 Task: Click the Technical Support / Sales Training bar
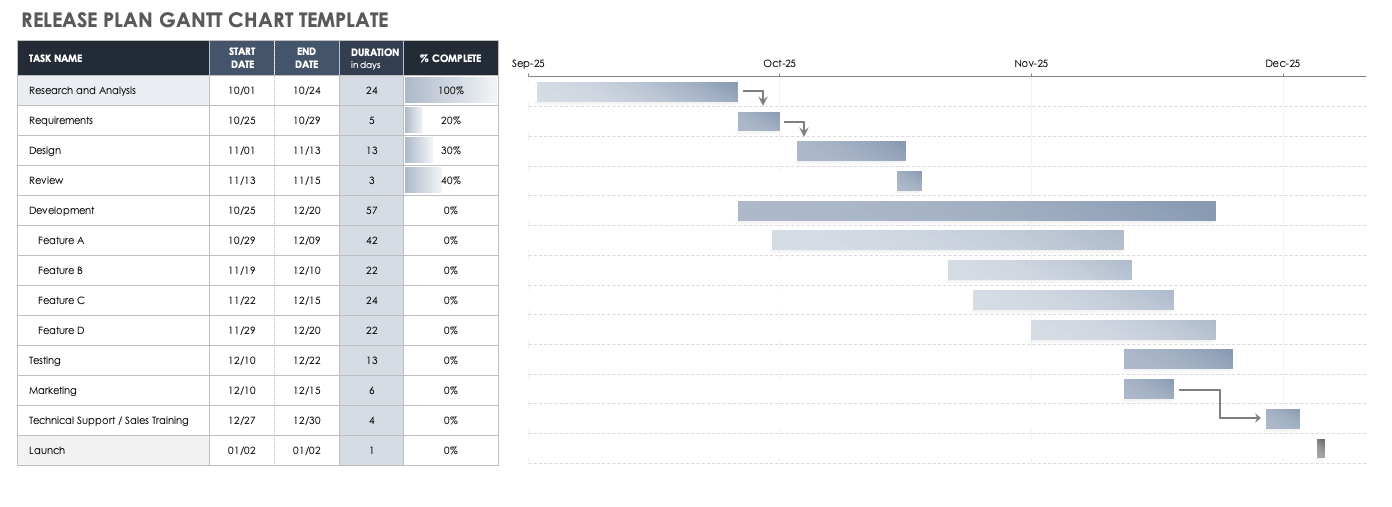tap(1282, 419)
